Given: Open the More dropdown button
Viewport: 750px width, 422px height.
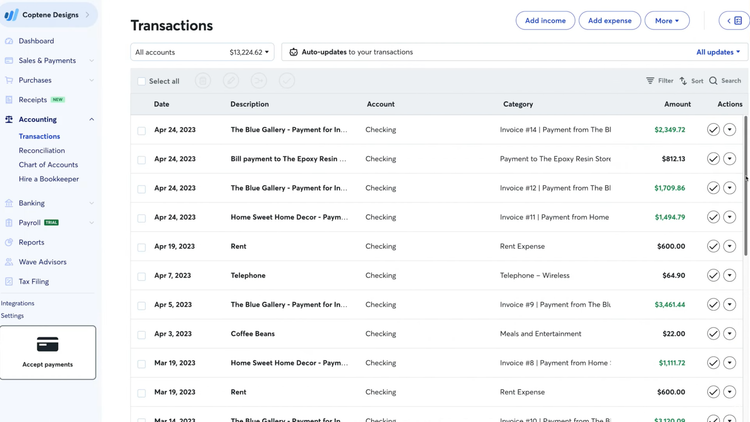Looking at the screenshot, I should tap(667, 21).
